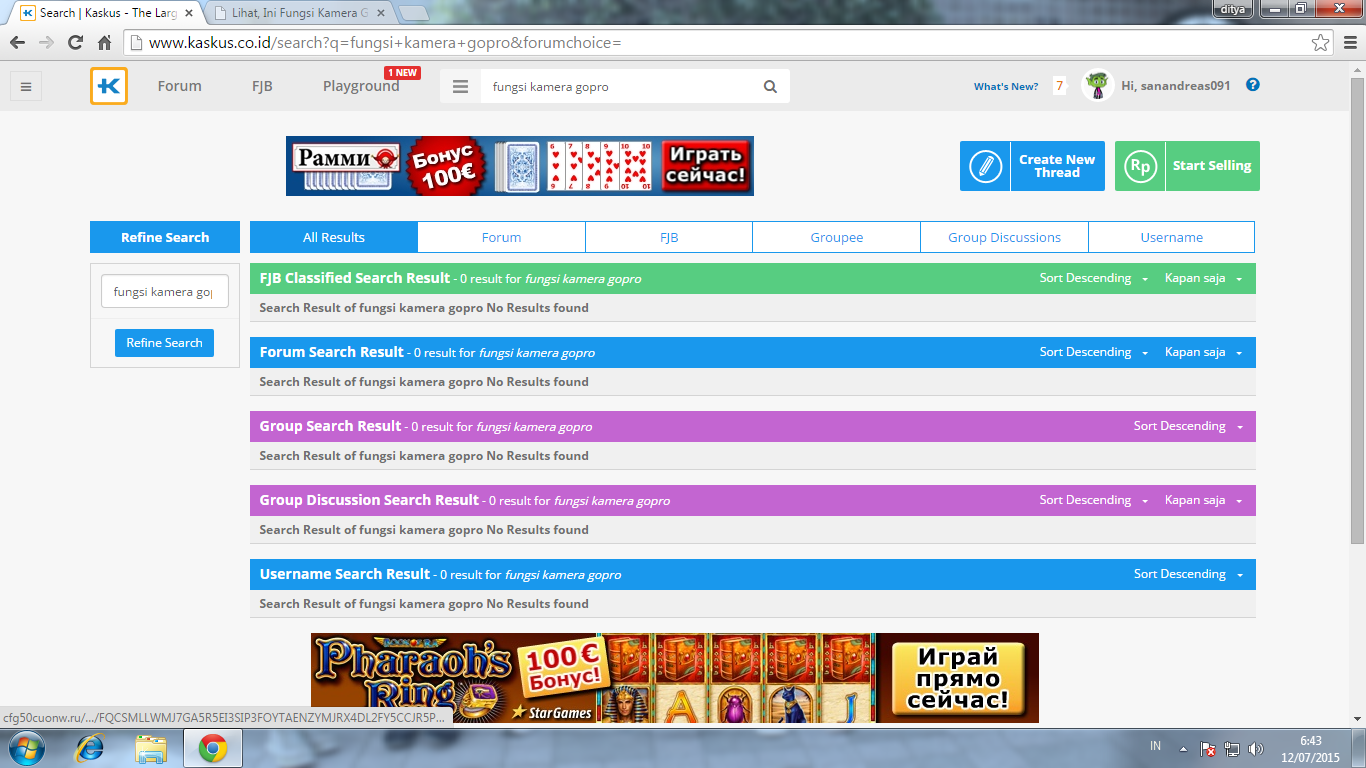1366x768 pixels.
Task: Focus the Refine Search text field
Action: click(x=165, y=292)
